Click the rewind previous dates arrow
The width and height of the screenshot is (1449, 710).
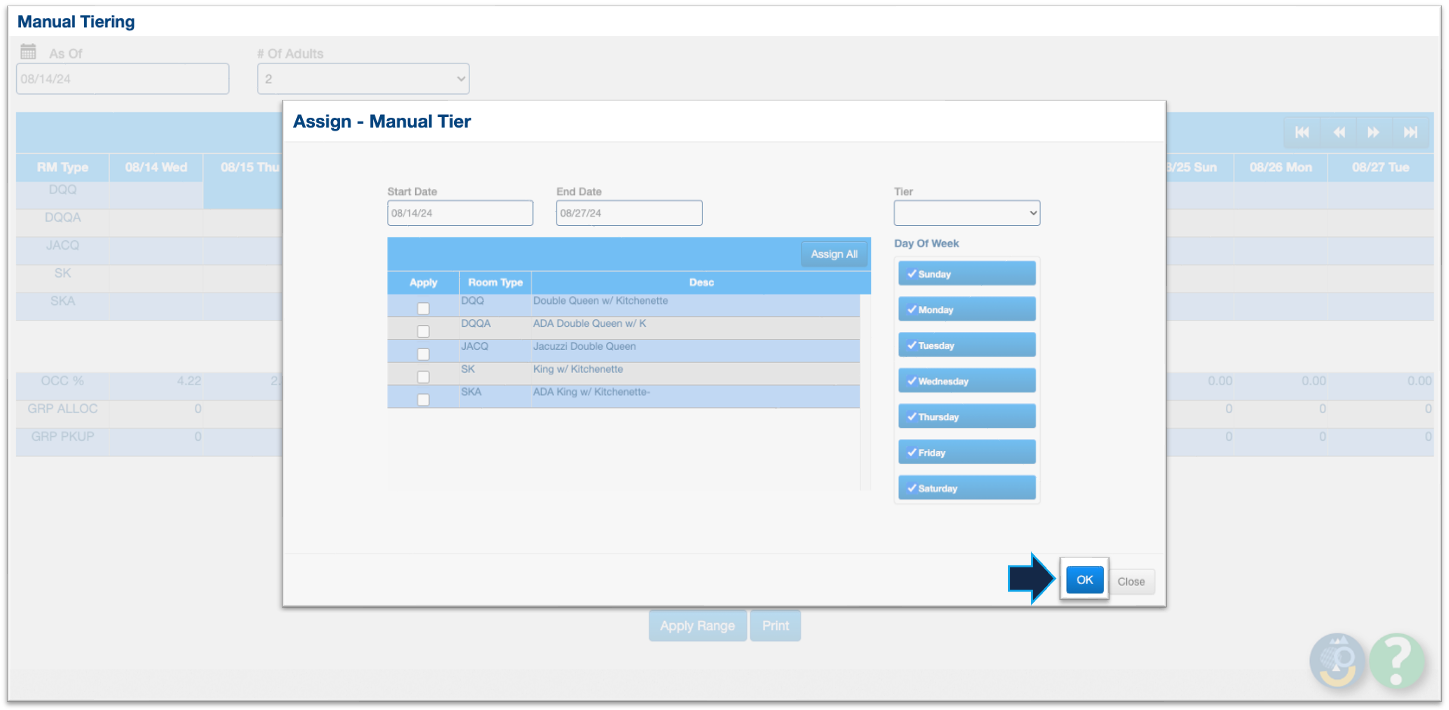click(1338, 132)
